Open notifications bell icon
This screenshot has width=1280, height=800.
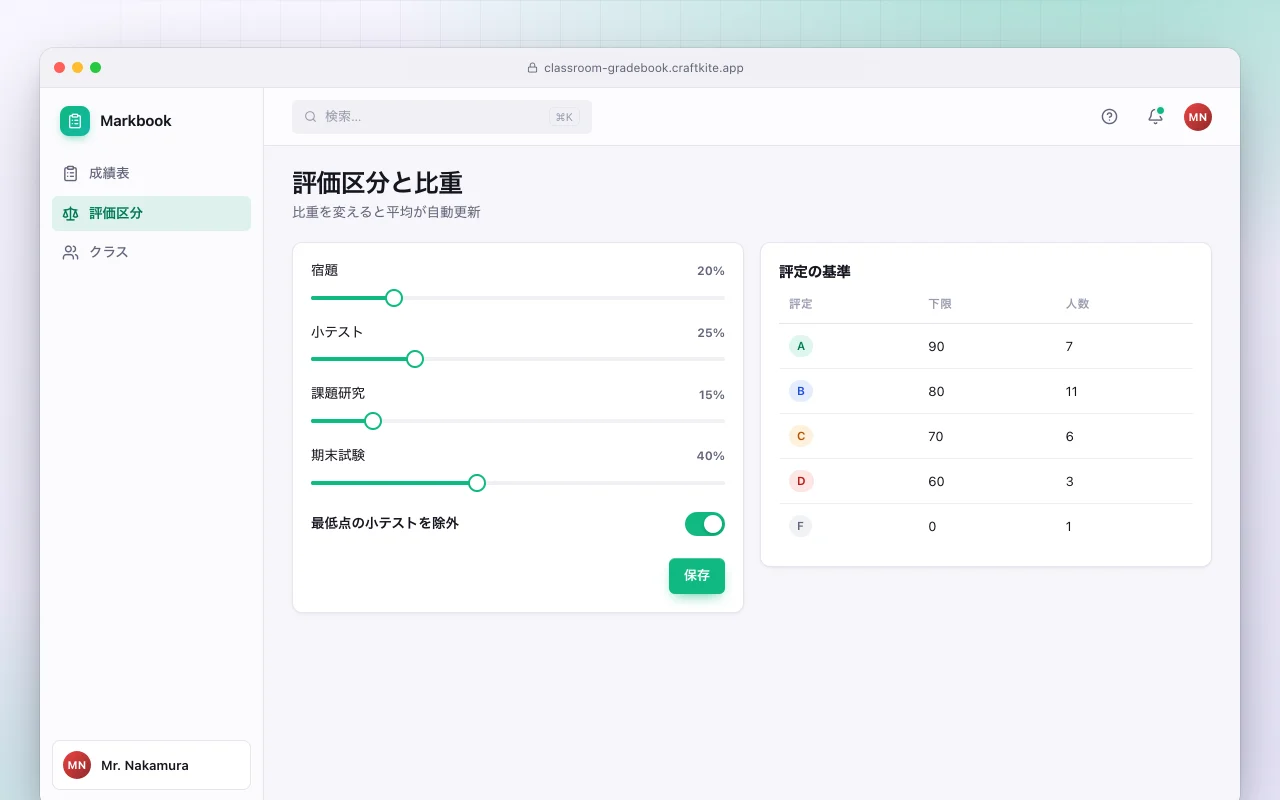pos(1155,117)
